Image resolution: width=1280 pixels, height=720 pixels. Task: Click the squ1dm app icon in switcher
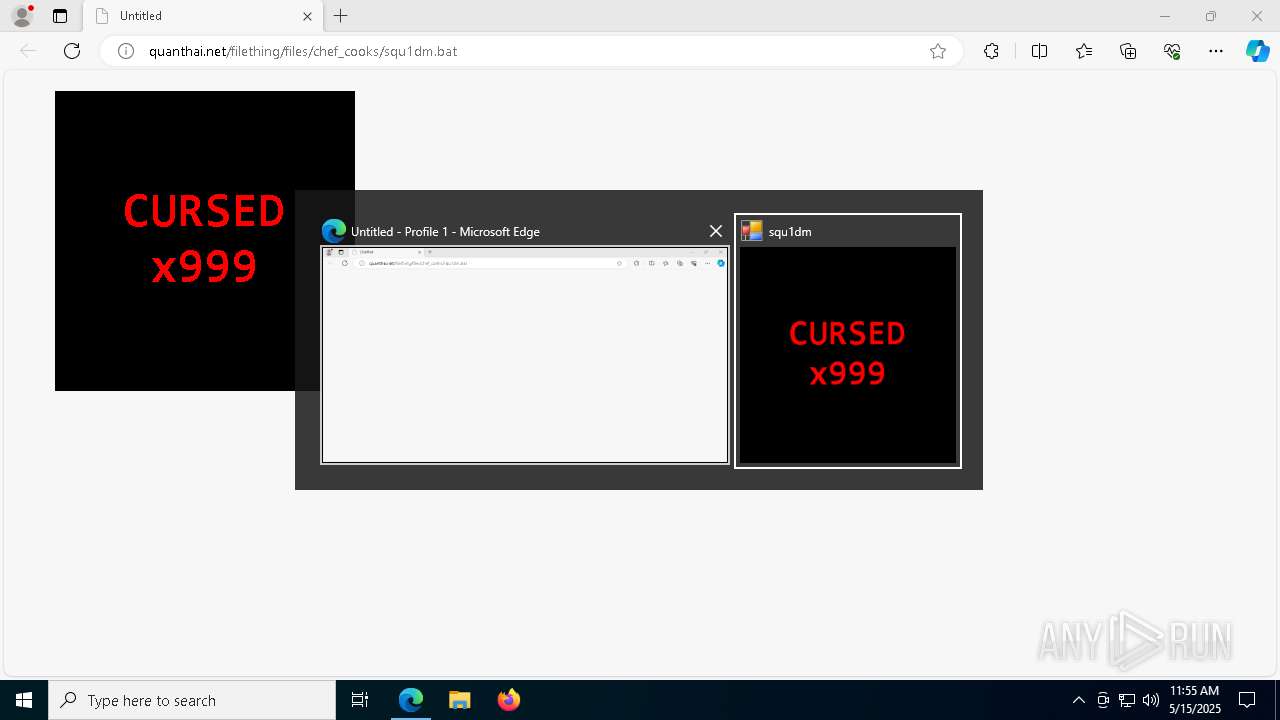point(752,231)
